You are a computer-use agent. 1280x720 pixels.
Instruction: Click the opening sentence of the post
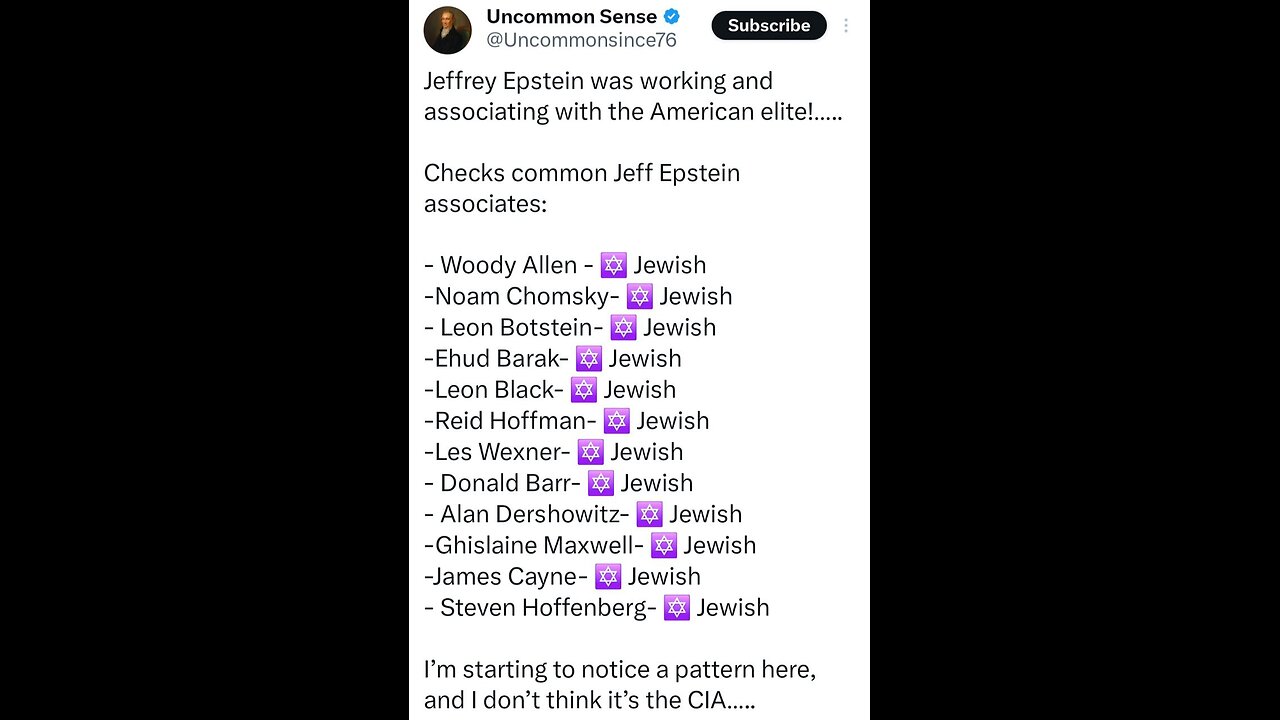[x=633, y=96]
